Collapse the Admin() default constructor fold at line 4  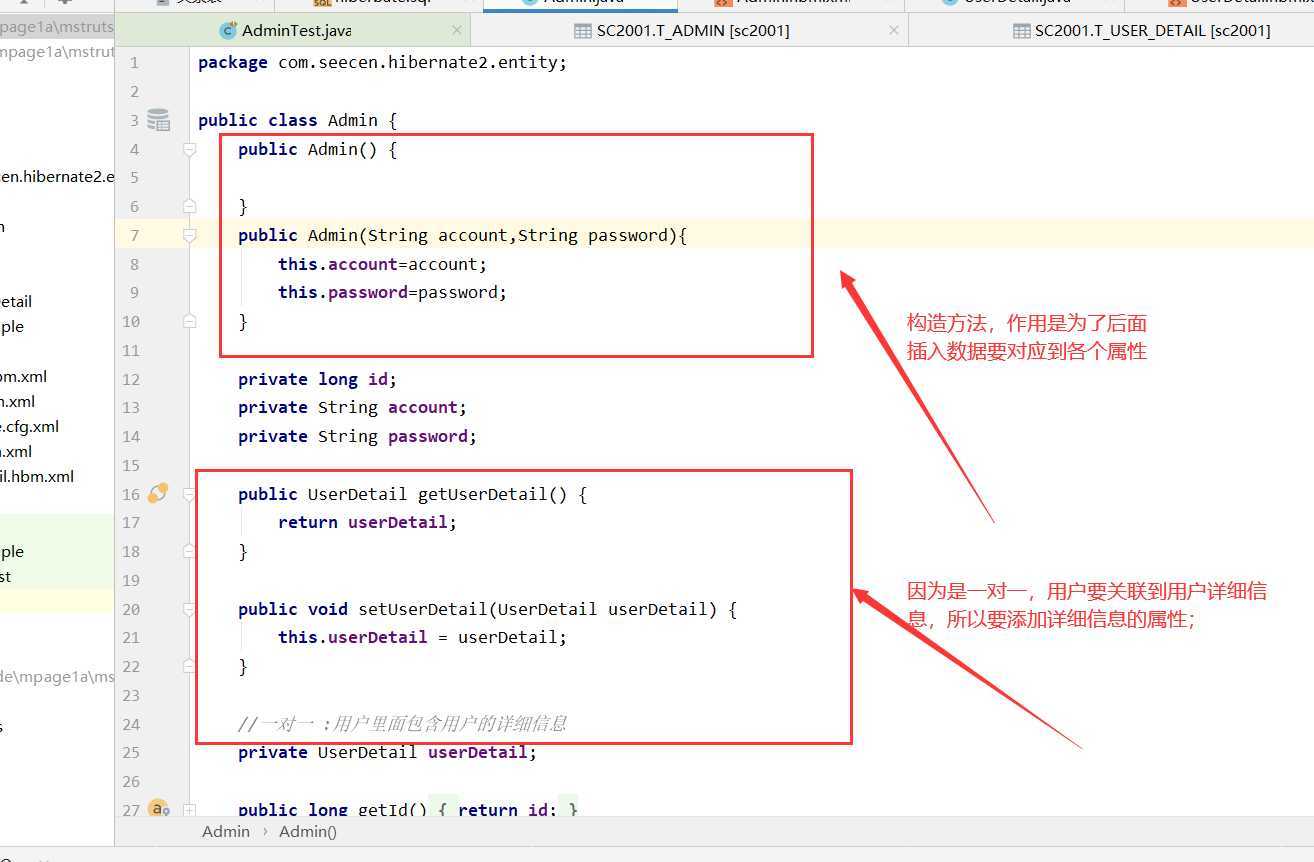coord(189,149)
